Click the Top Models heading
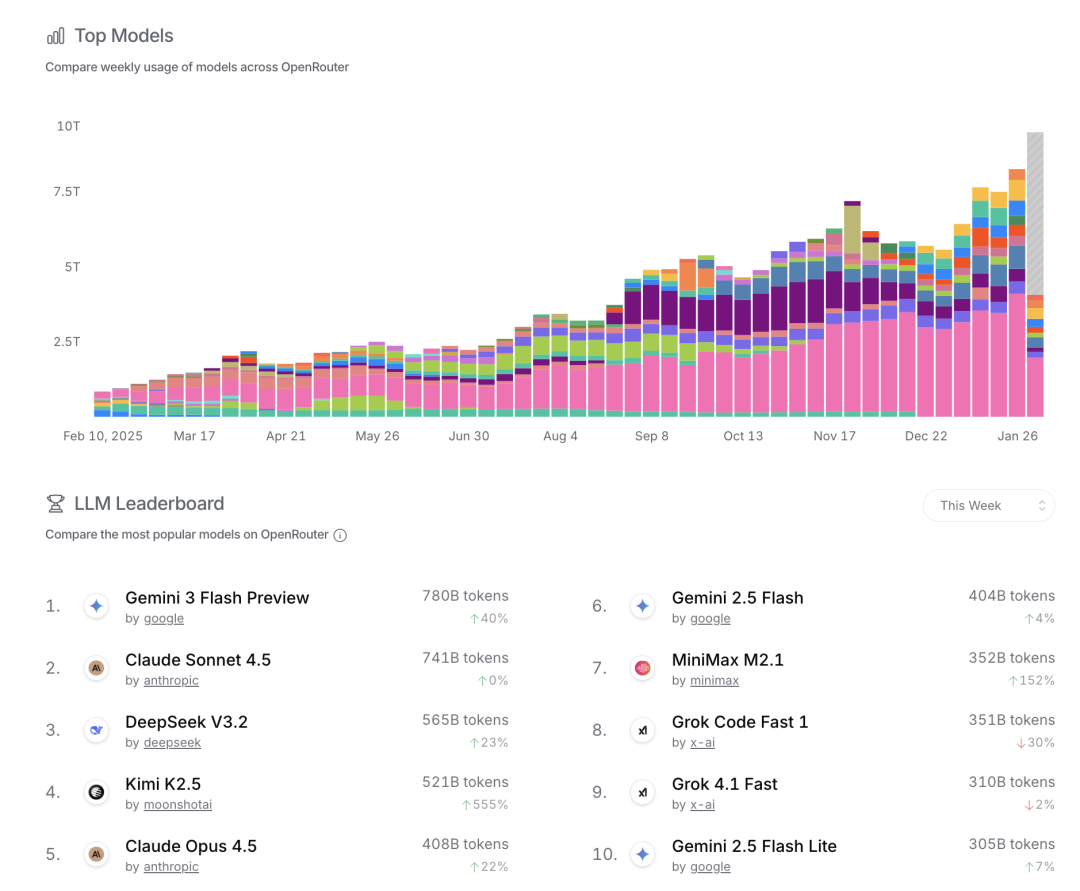The width and height of the screenshot is (1080, 891). click(x=124, y=36)
